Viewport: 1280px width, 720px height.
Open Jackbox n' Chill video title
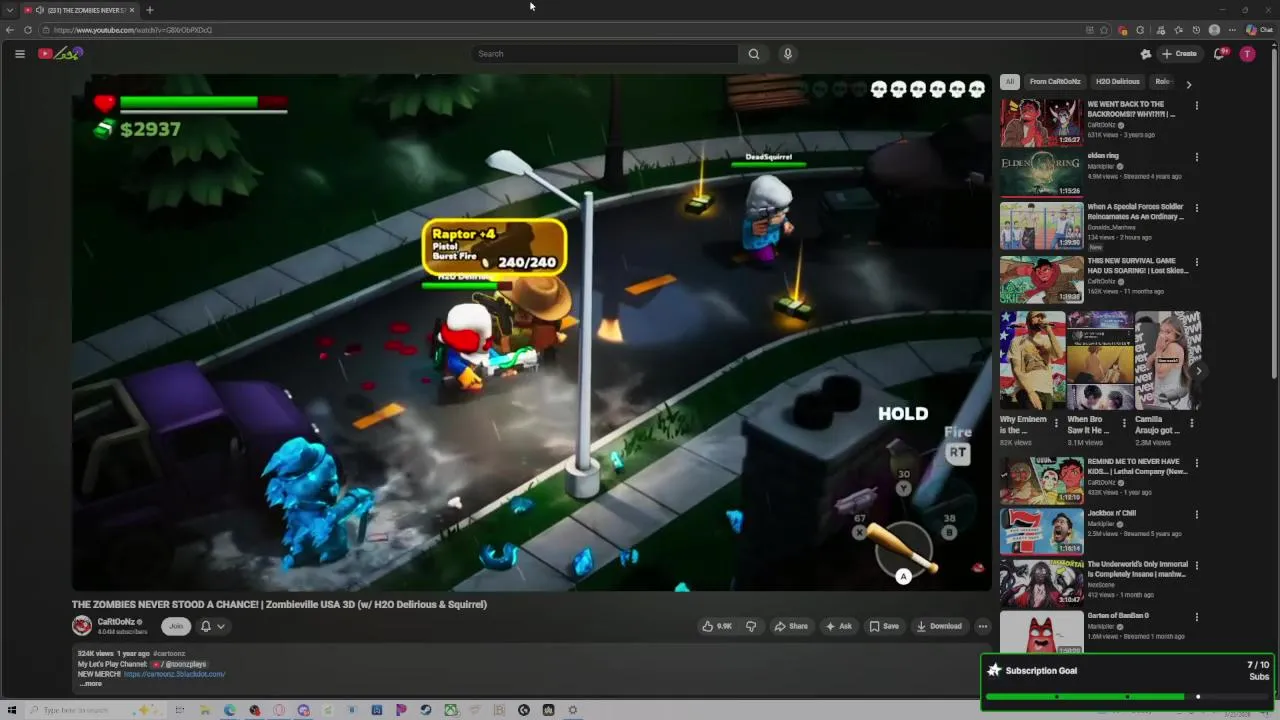pos(1112,513)
